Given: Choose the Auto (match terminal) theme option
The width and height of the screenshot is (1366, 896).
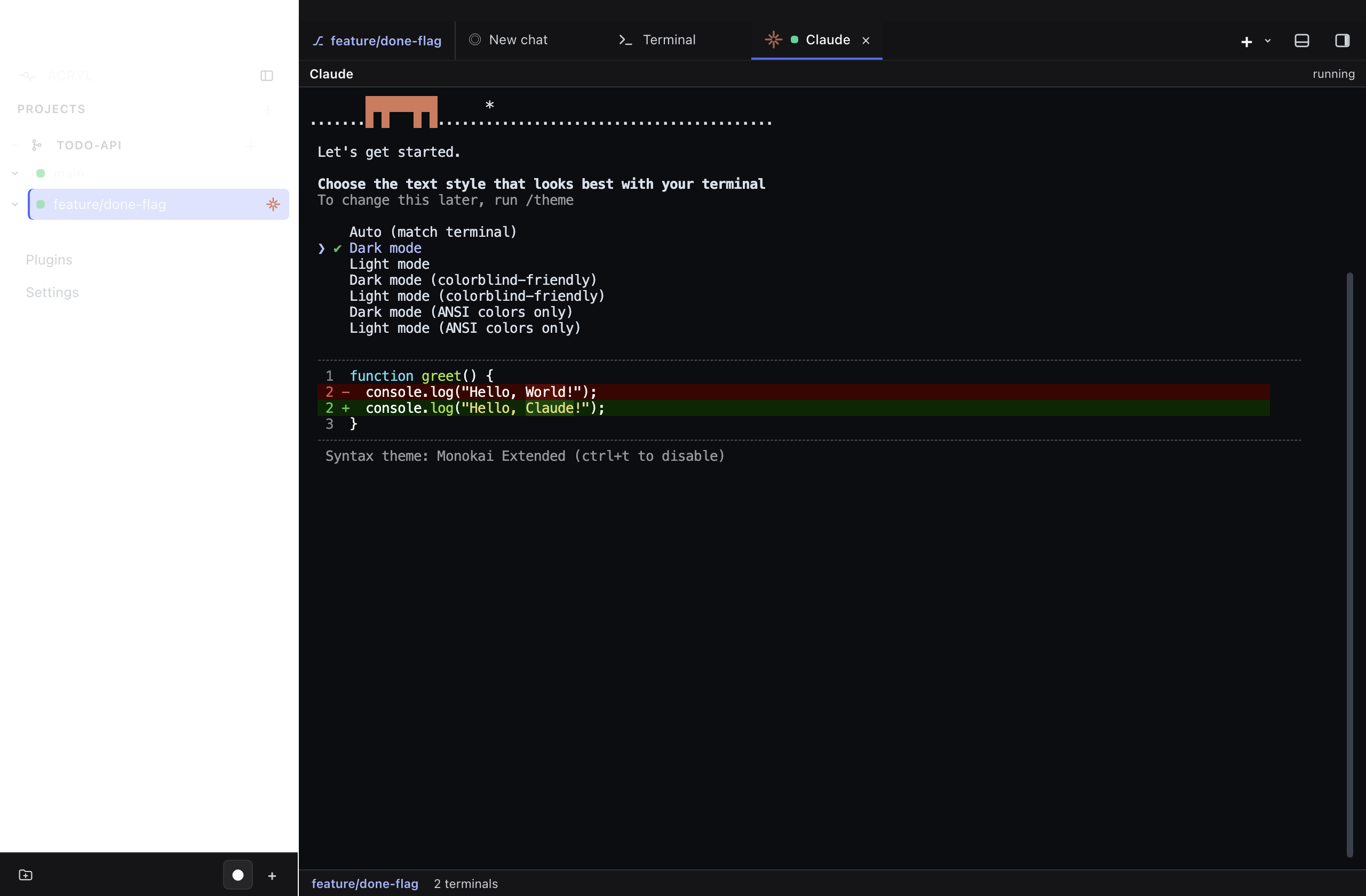Looking at the screenshot, I should [433, 232].
